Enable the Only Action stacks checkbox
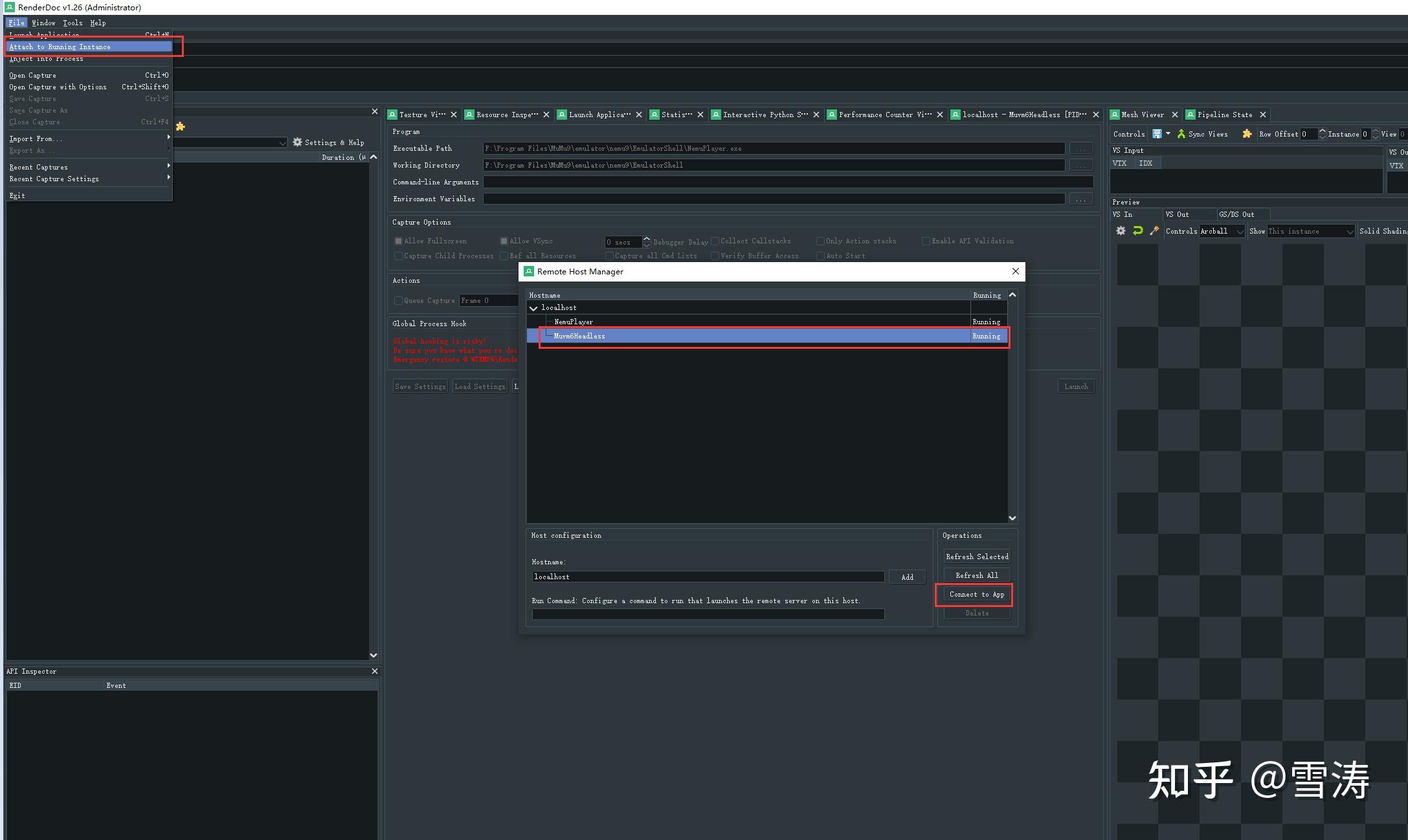 (820, 241)
